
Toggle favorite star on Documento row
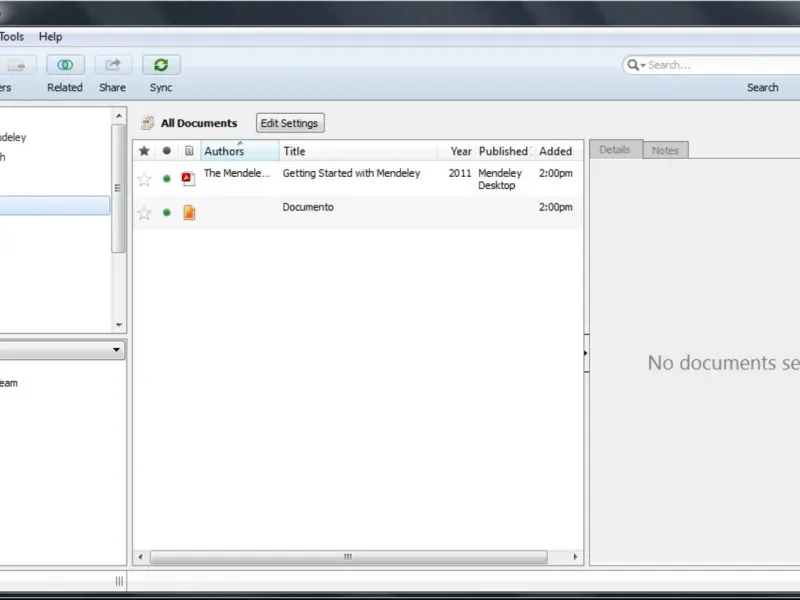144,212
